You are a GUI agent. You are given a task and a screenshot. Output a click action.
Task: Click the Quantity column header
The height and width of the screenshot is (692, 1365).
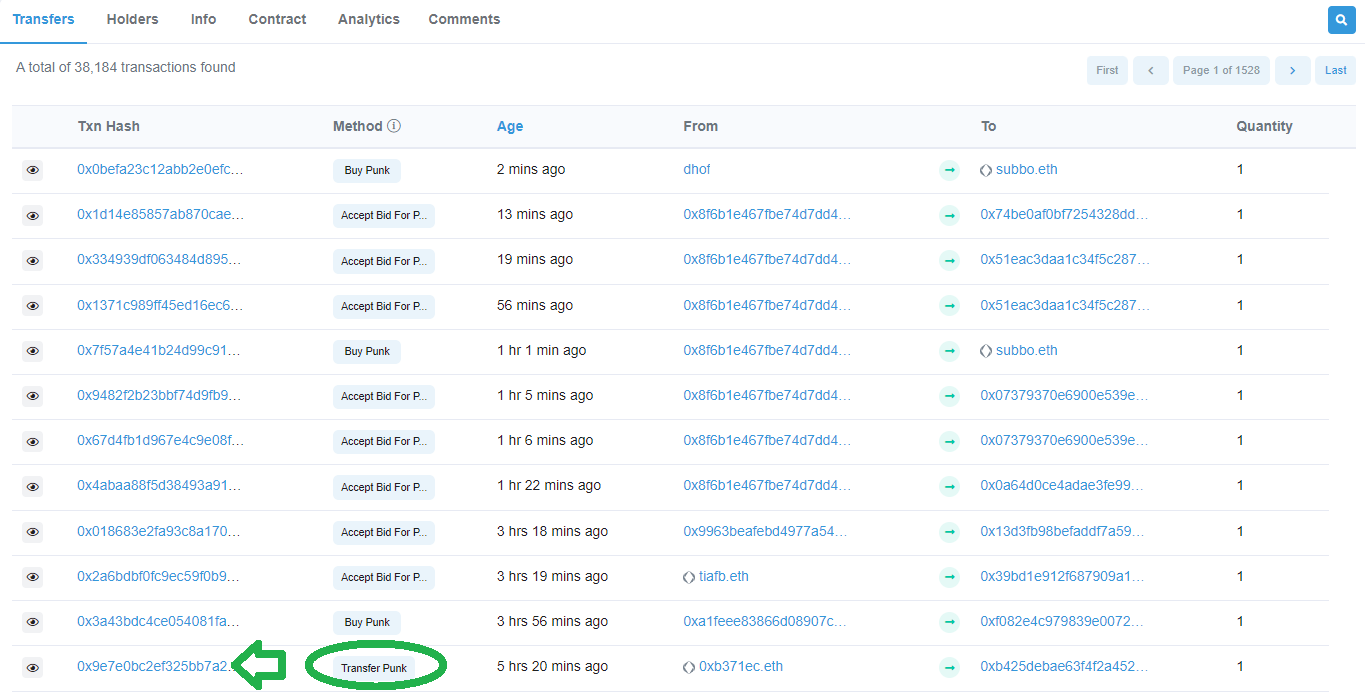[x=1264, y=126]
